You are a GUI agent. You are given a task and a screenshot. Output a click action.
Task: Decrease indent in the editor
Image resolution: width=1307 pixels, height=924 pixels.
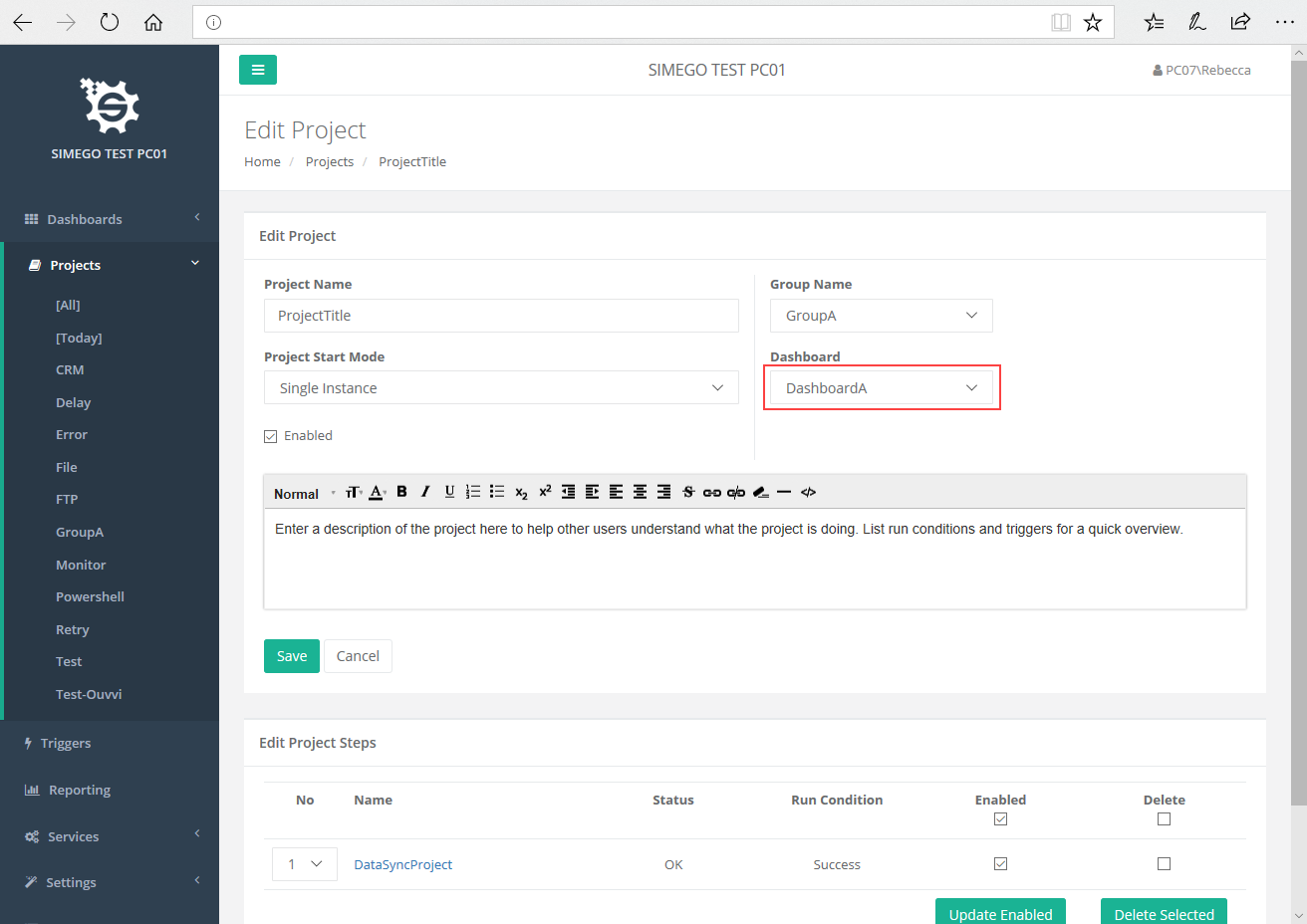pyautogui.click(x=569, y=492)
